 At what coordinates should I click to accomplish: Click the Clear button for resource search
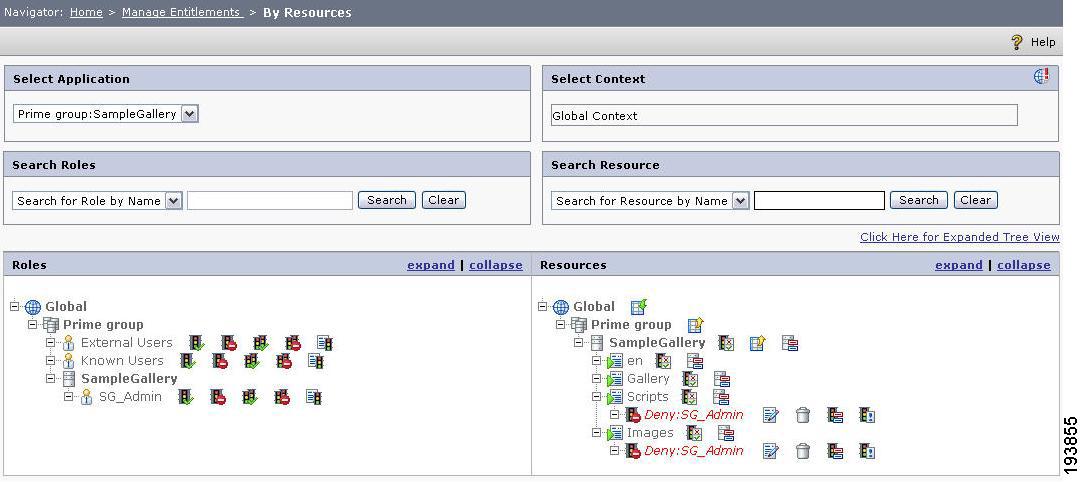pos(975,200)
